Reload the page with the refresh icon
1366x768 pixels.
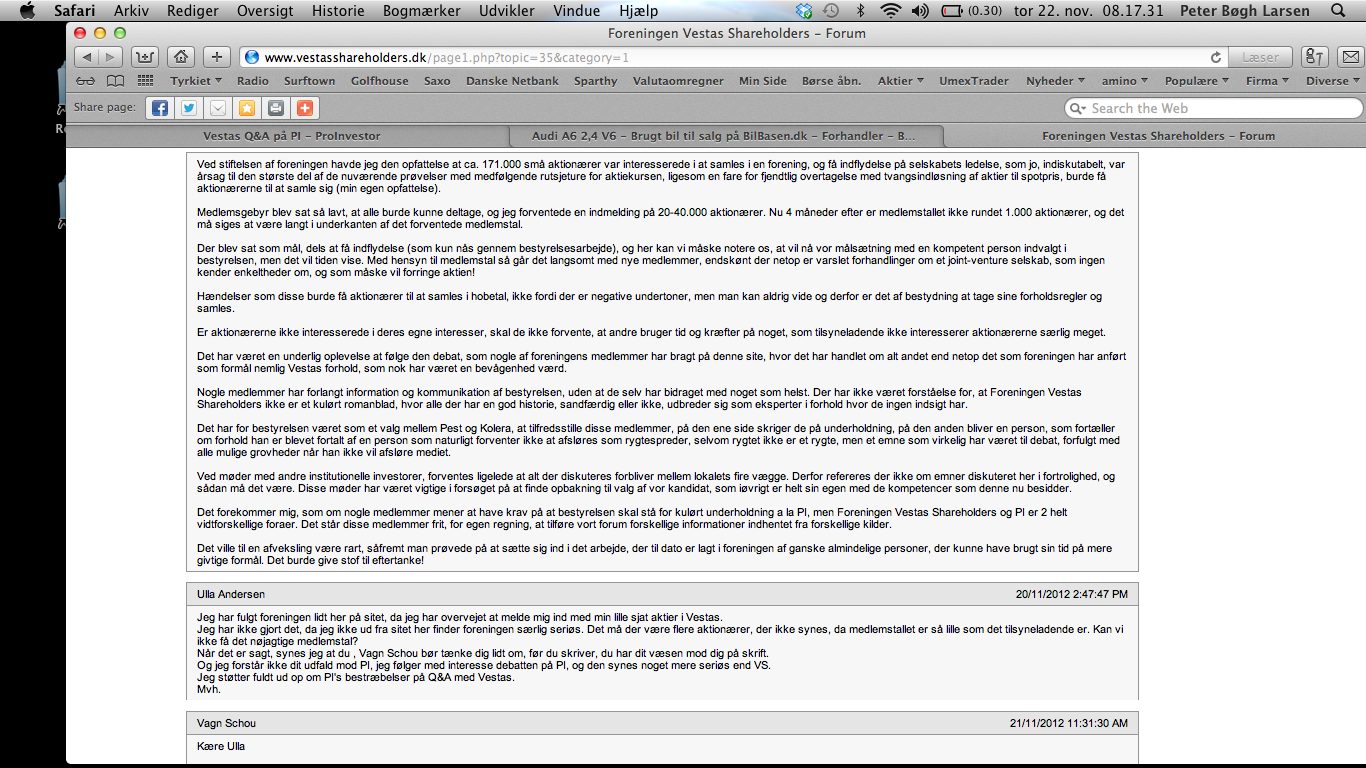tap(1215, 57)
